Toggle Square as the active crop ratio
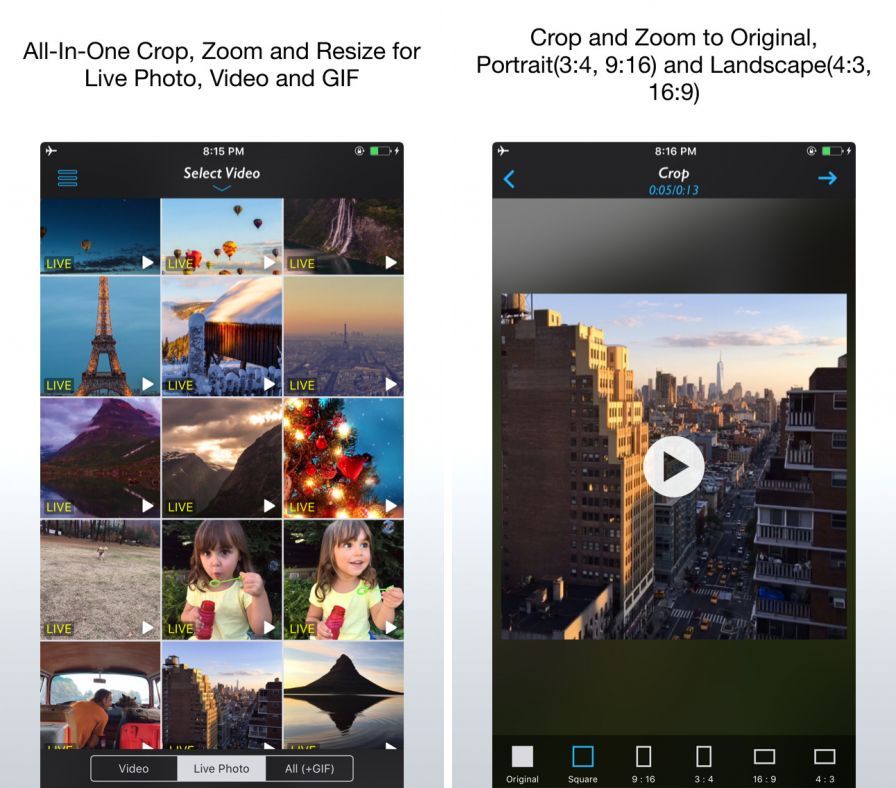Image resolution: width=896 pixels, height=788 pixels. point(581,755)
